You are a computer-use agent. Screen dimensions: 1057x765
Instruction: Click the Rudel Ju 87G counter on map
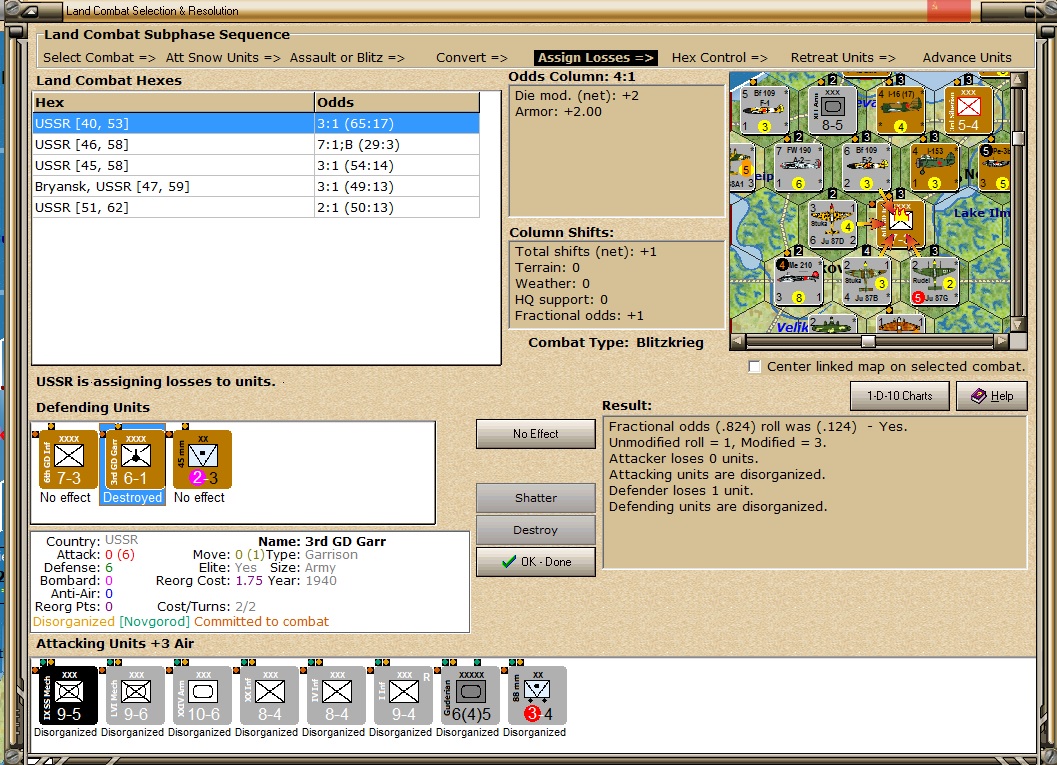[x=934, y=282]
